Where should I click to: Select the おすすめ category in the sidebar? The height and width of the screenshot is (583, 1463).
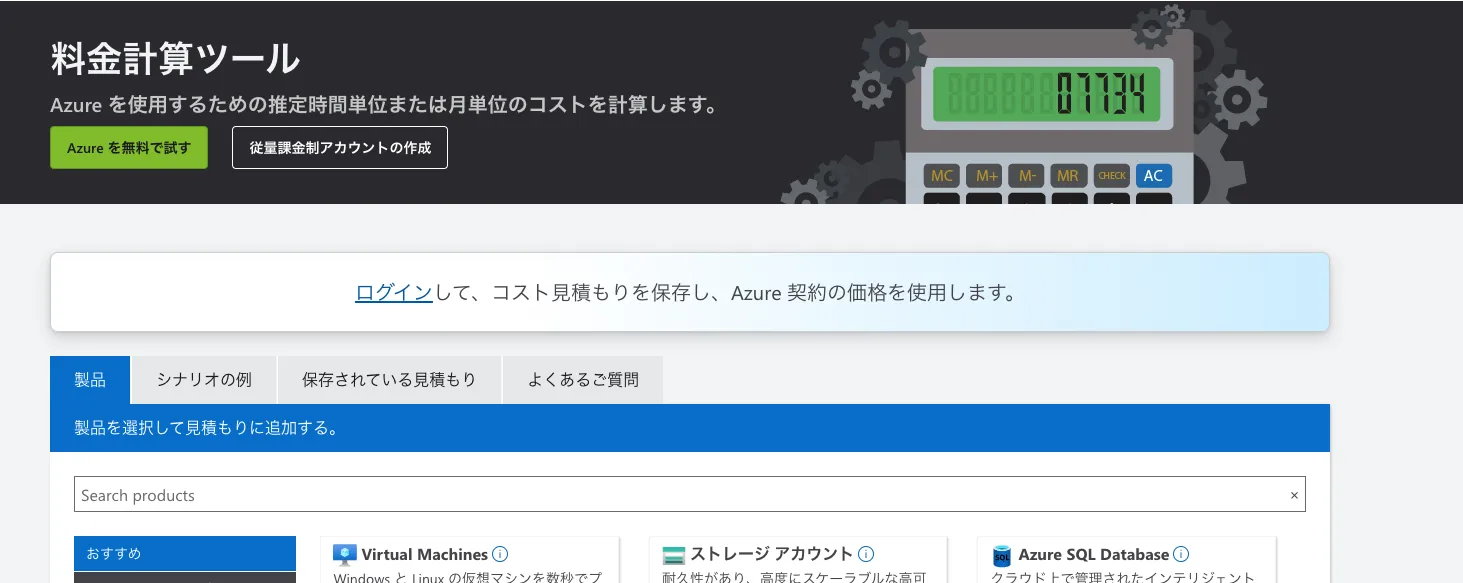[x=185, y=553]
